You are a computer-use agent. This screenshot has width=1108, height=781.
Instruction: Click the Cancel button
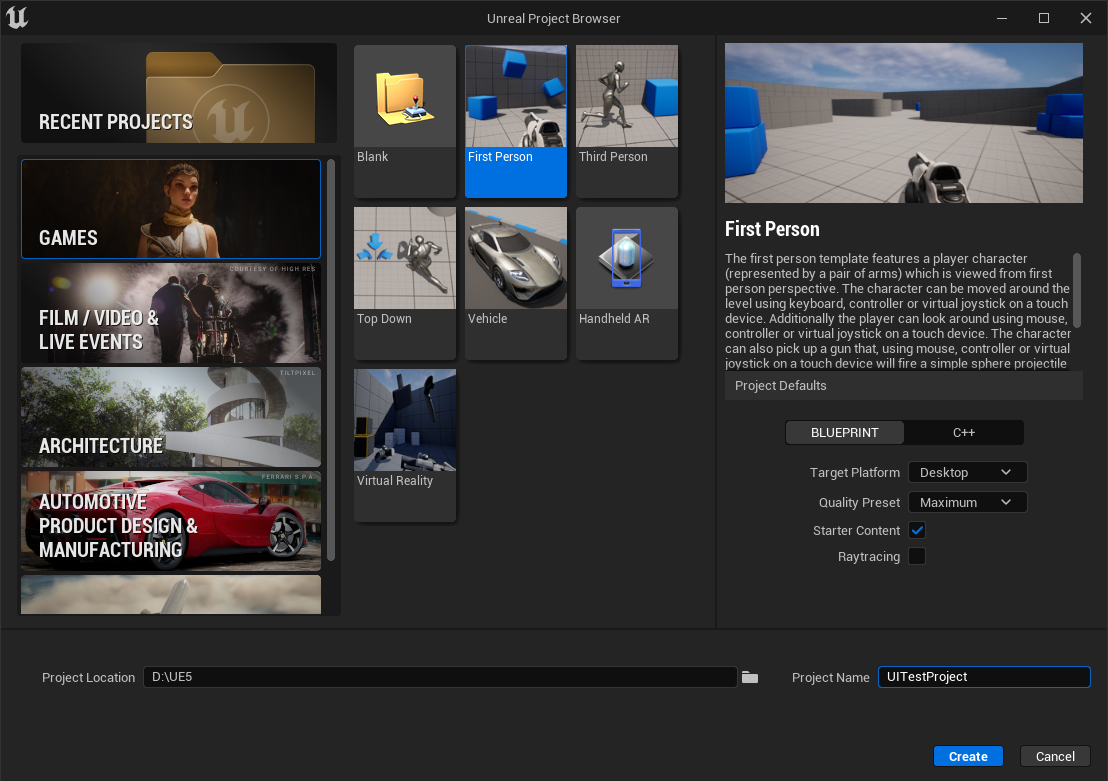(x=1055, y=756)
